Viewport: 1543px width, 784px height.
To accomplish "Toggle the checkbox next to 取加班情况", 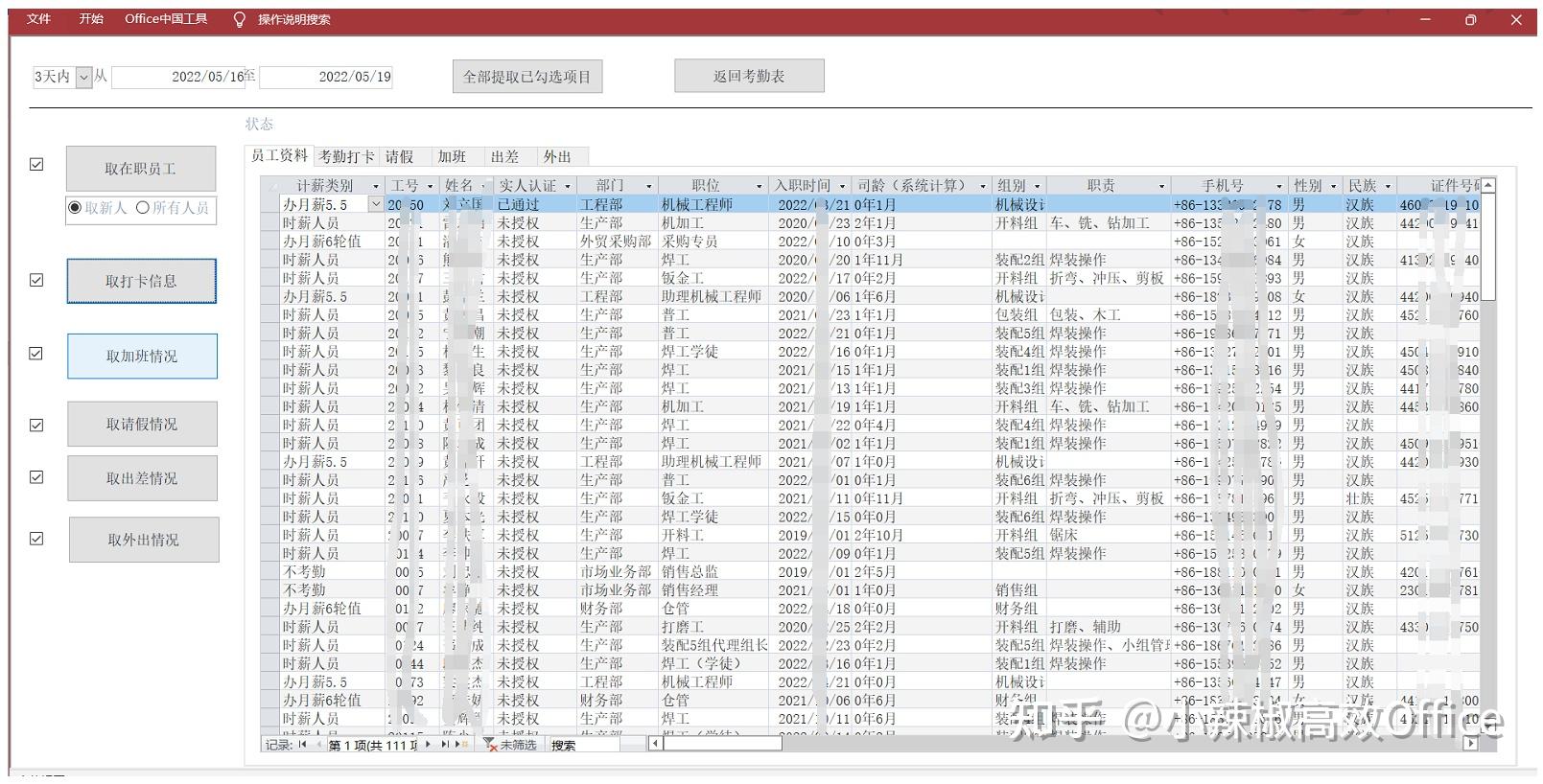I will click(36, 354).
